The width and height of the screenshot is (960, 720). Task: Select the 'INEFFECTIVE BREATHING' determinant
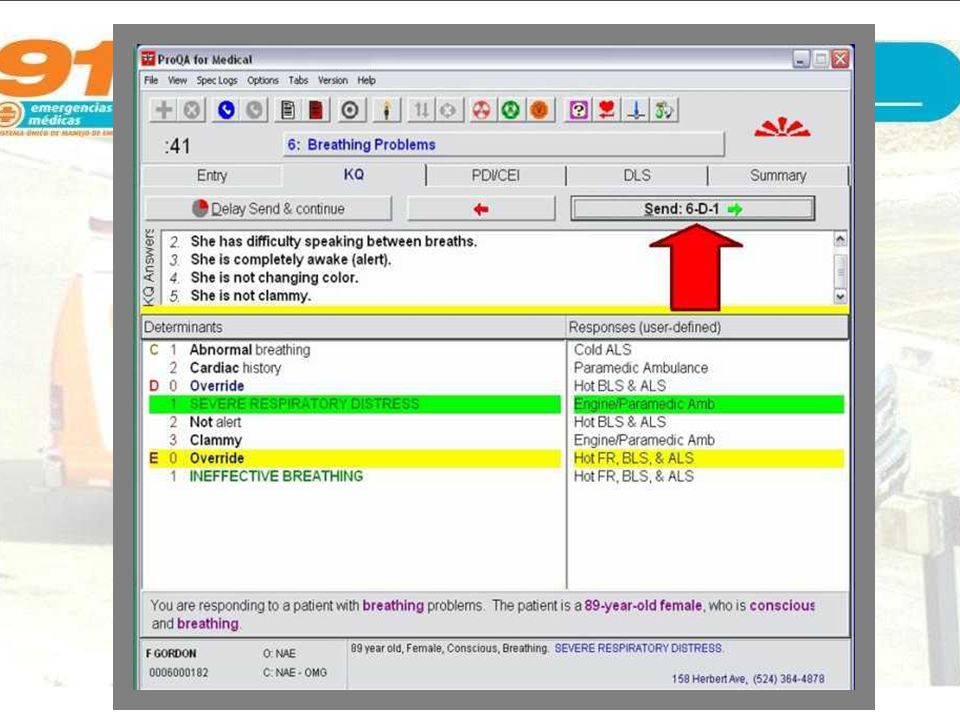click(276, 476)
